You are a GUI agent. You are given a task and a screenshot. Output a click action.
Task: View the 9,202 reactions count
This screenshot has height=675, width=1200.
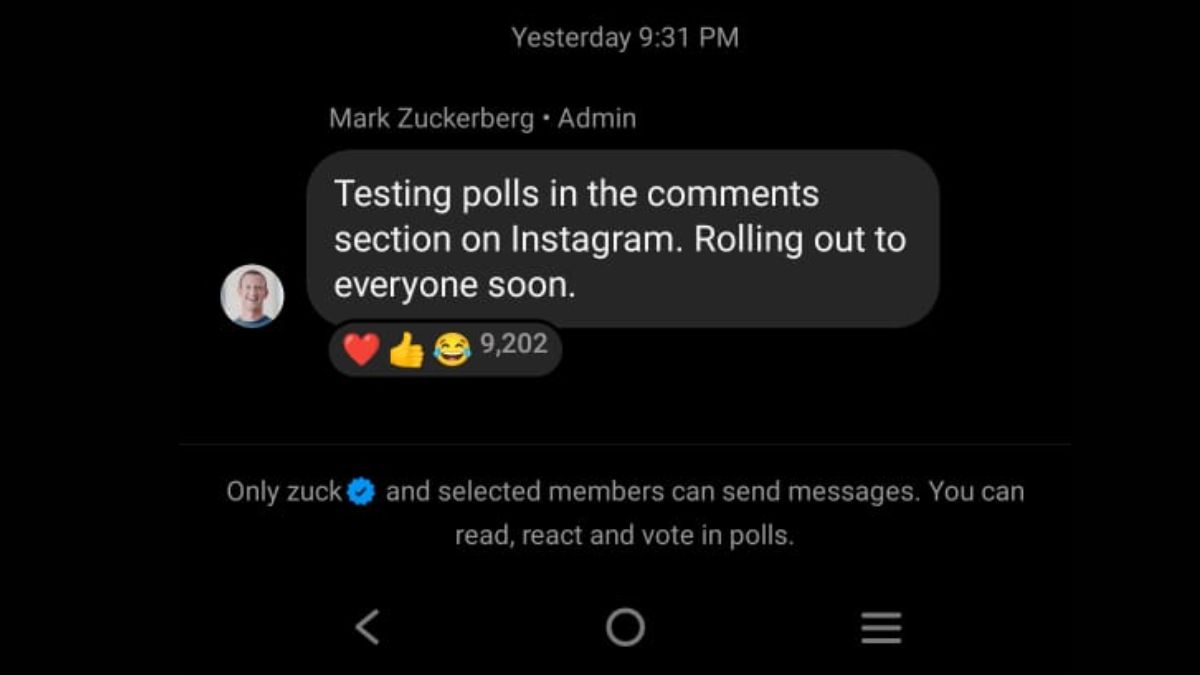pos(514,345)
